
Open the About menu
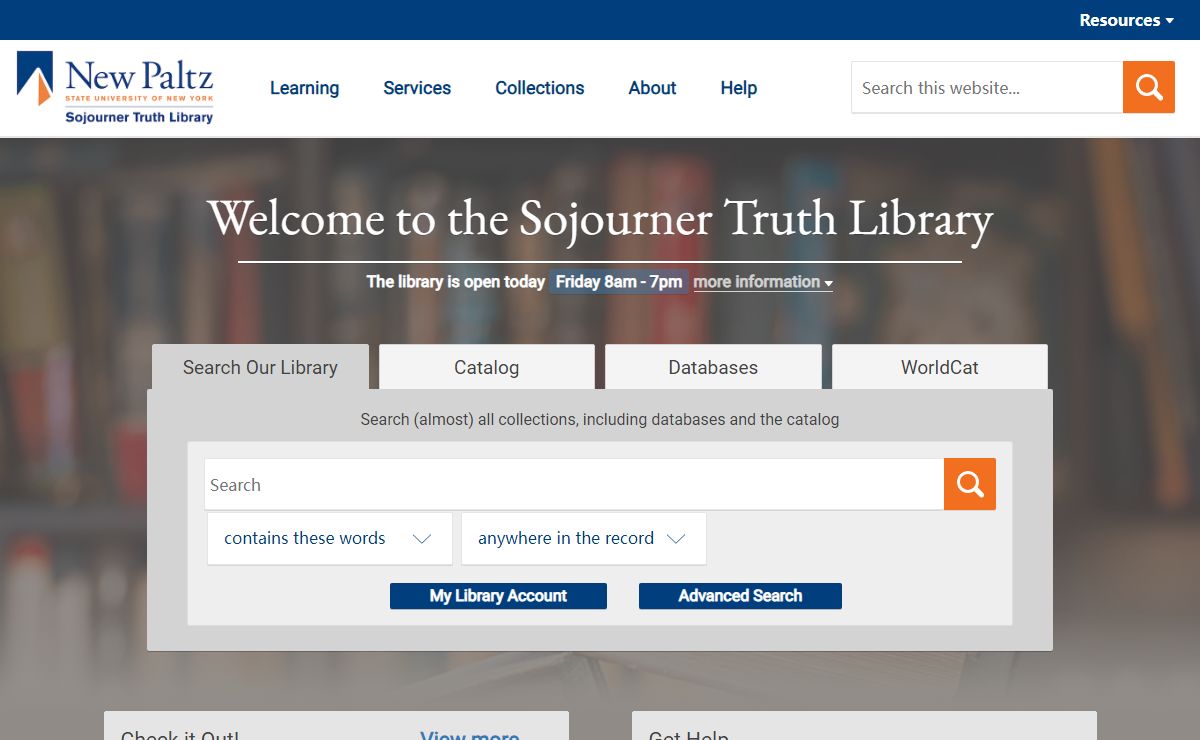pyautogui.click(x=652, y=88)
